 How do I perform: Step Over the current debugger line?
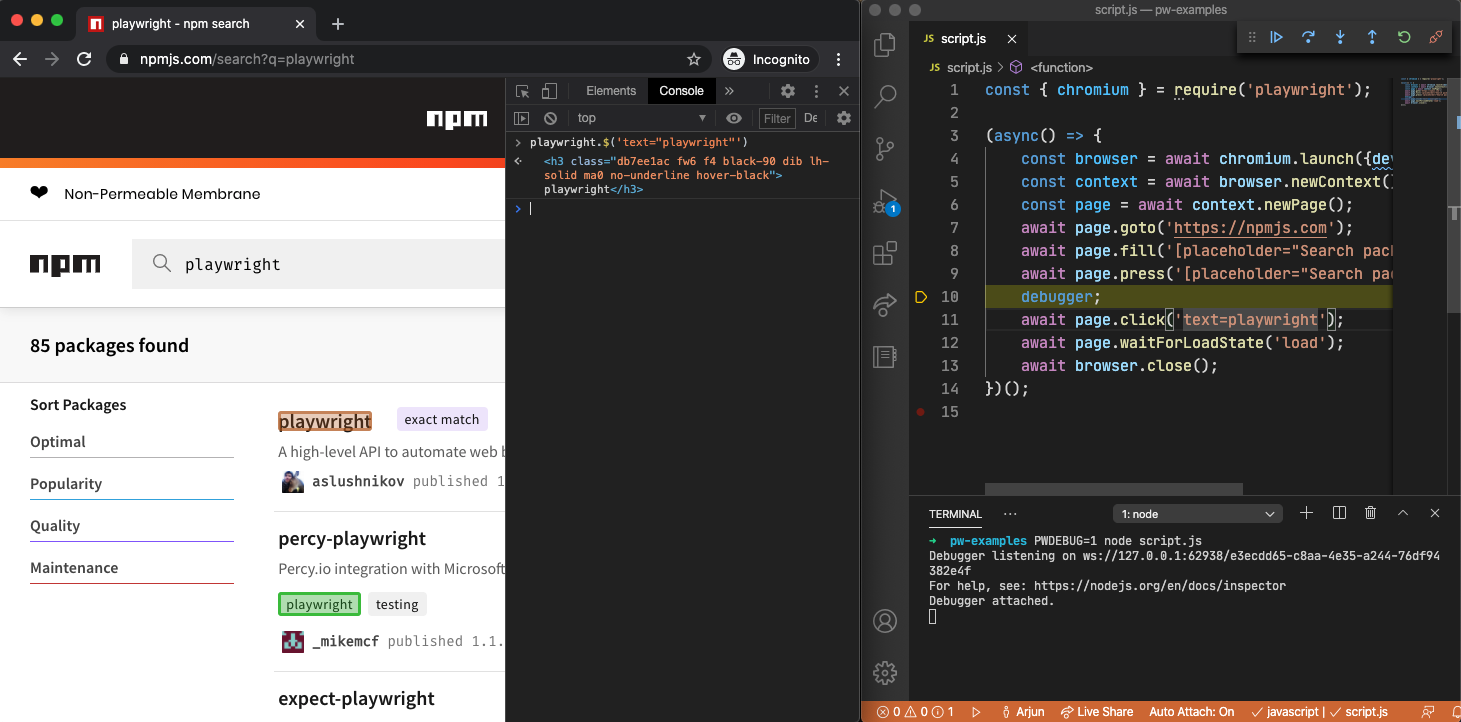click(1308, 37)
